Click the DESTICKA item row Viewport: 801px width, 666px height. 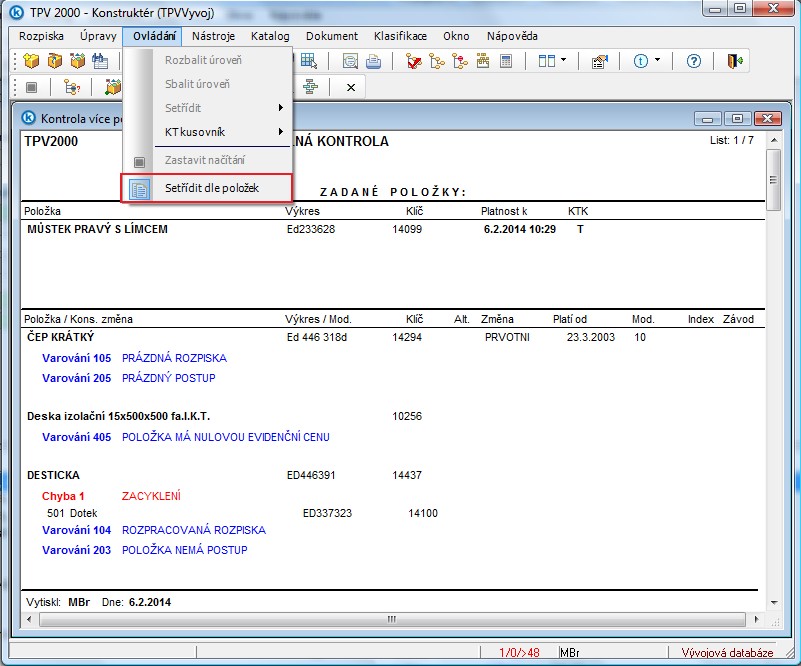click(225, 475)
